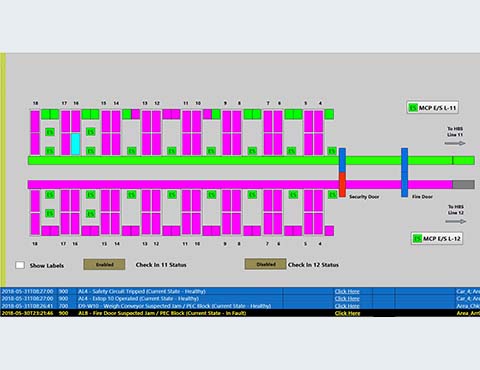Open Click Here for Fire Door Suspected Jam alarm
Screen dimensions: 480x370
347,313
